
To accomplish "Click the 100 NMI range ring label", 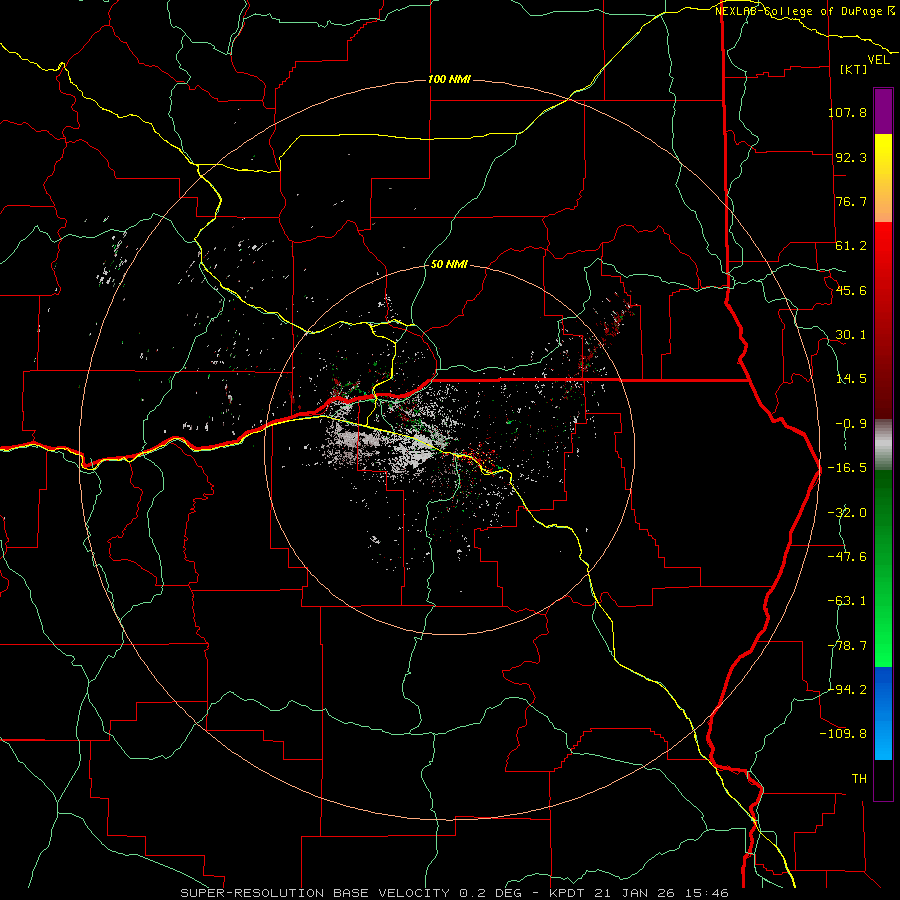I will click(449, 79).
